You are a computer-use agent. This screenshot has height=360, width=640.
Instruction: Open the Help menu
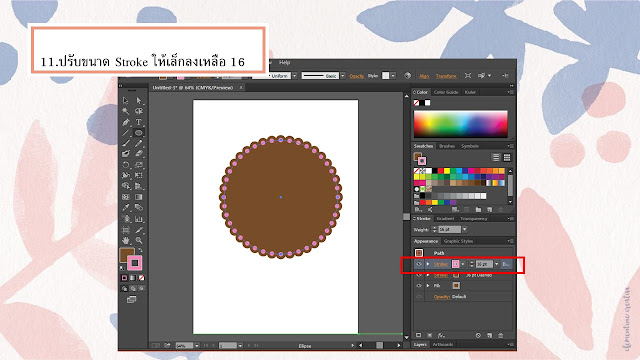point(284,62)
